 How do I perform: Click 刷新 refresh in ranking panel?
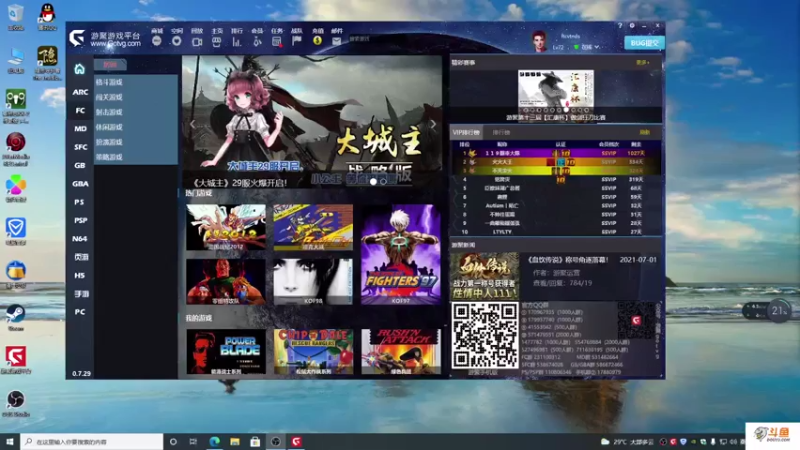tap(645, 133)
